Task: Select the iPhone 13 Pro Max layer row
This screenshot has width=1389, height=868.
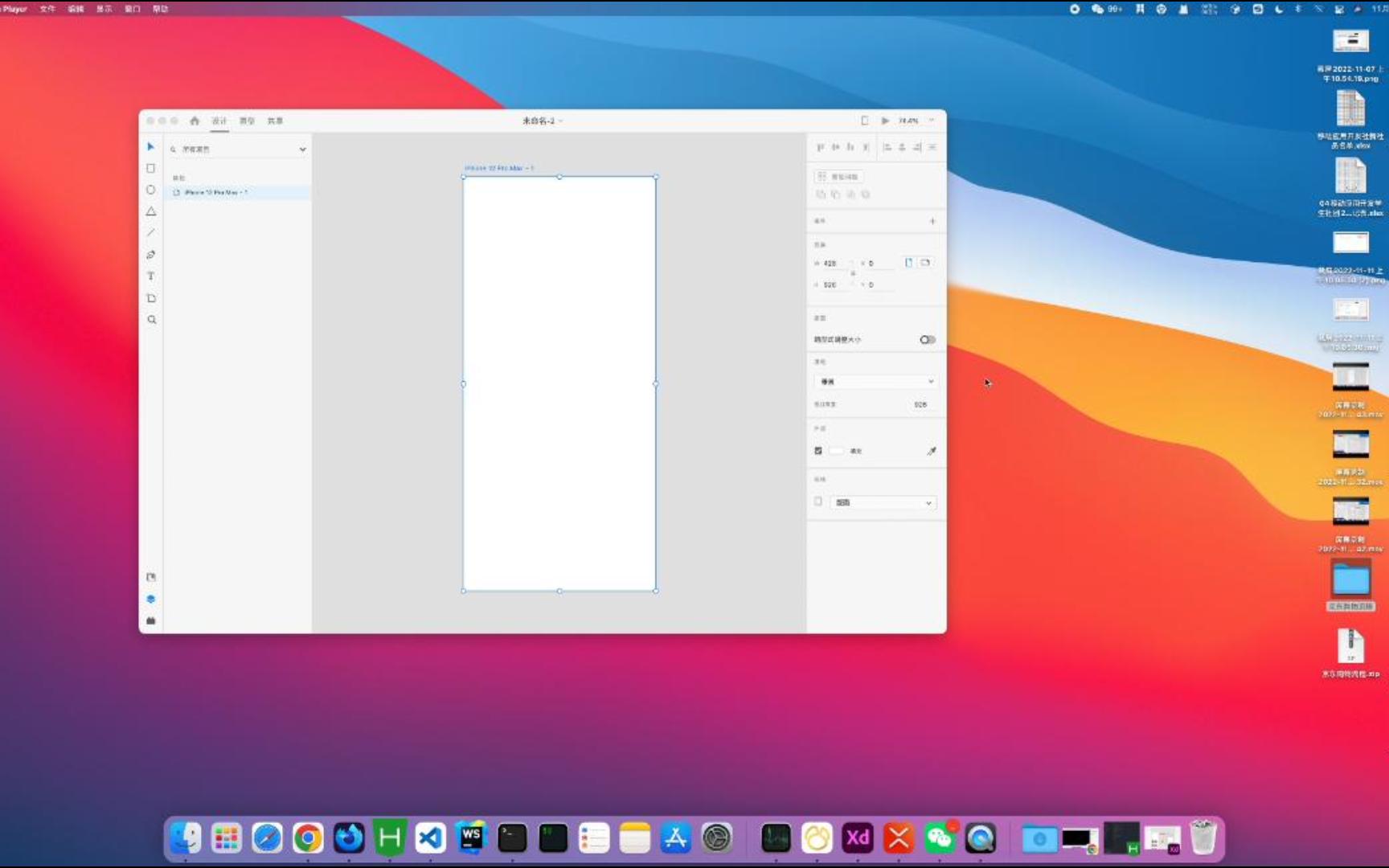Action: coord(238,193)
